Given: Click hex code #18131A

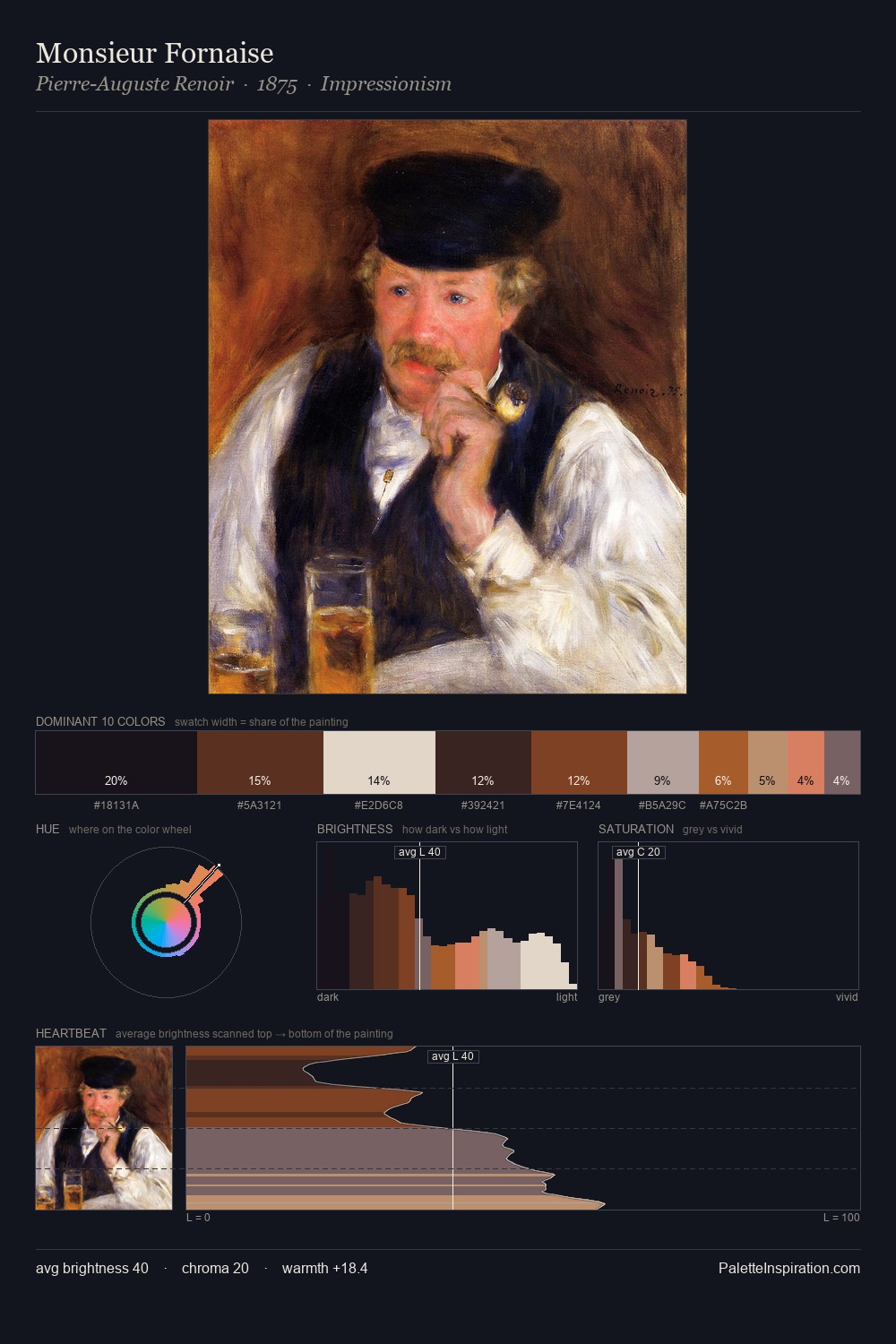Looking at the screenshot, I should tap(116, 806).
